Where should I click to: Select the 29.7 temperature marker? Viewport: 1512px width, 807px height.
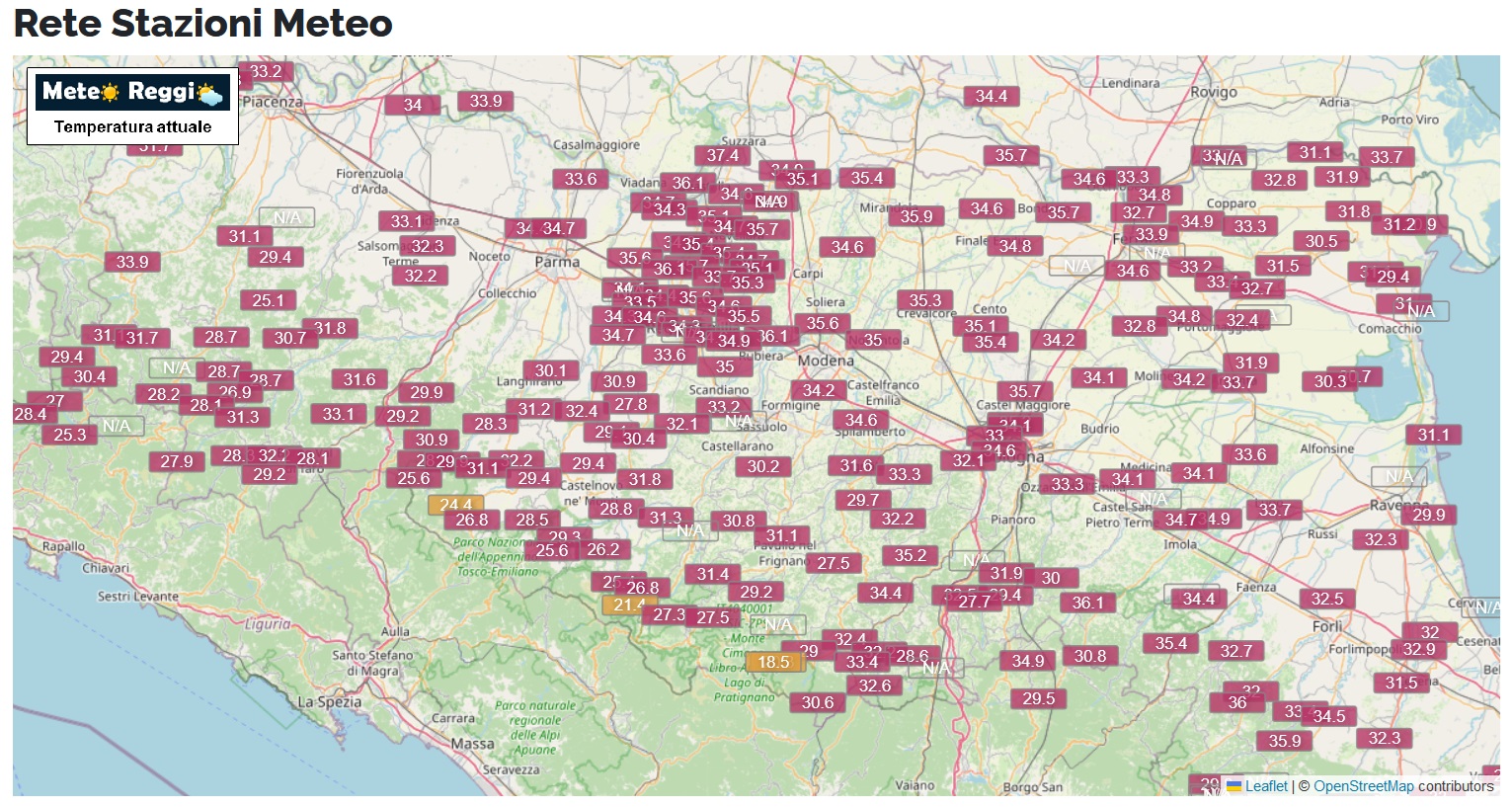coord(862,500)
